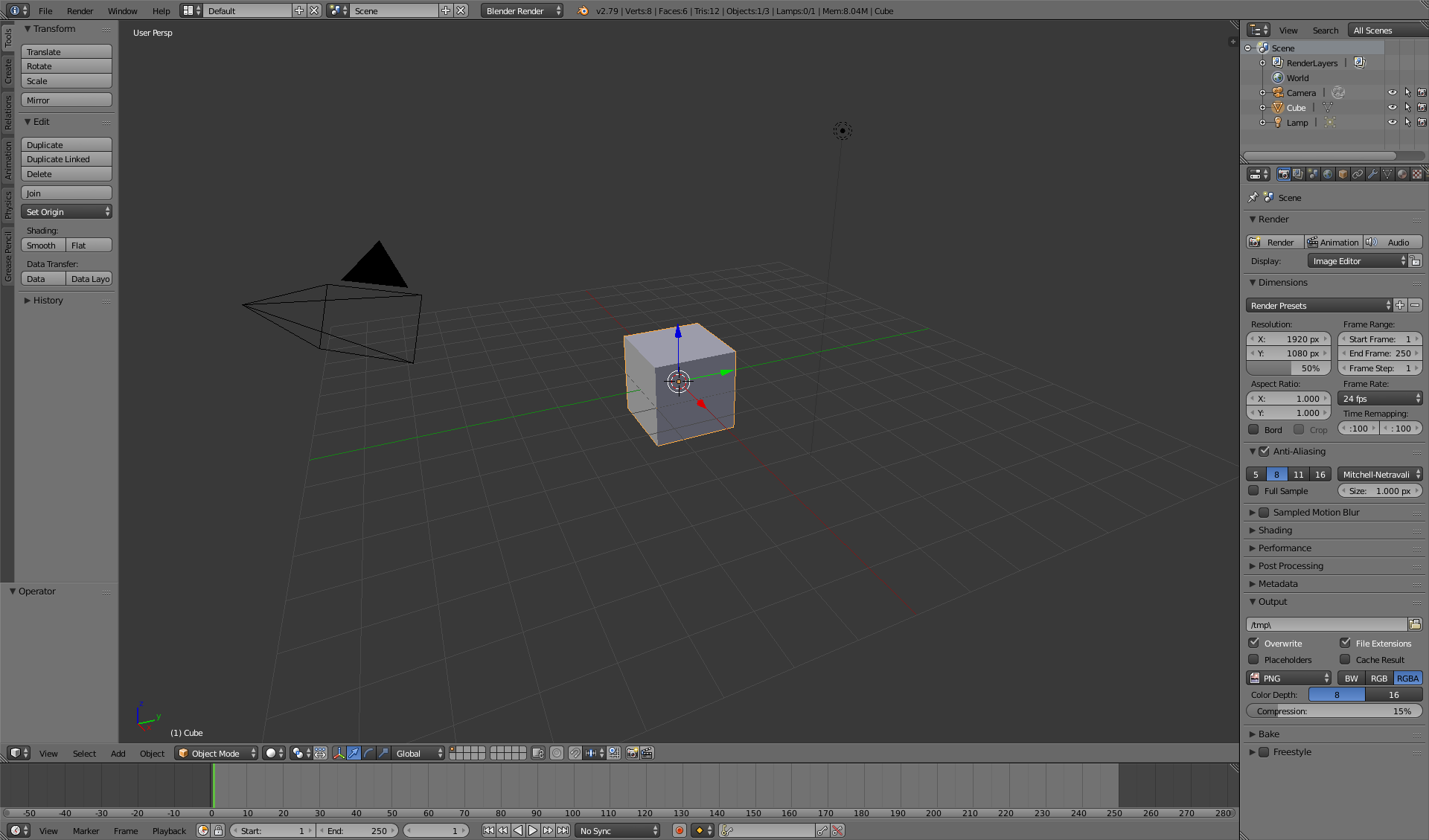Viewport: 1429px width, 840px height.
Task: Toggle the magnet snapping icon in viewport header
Action: [x=574, y=753]
